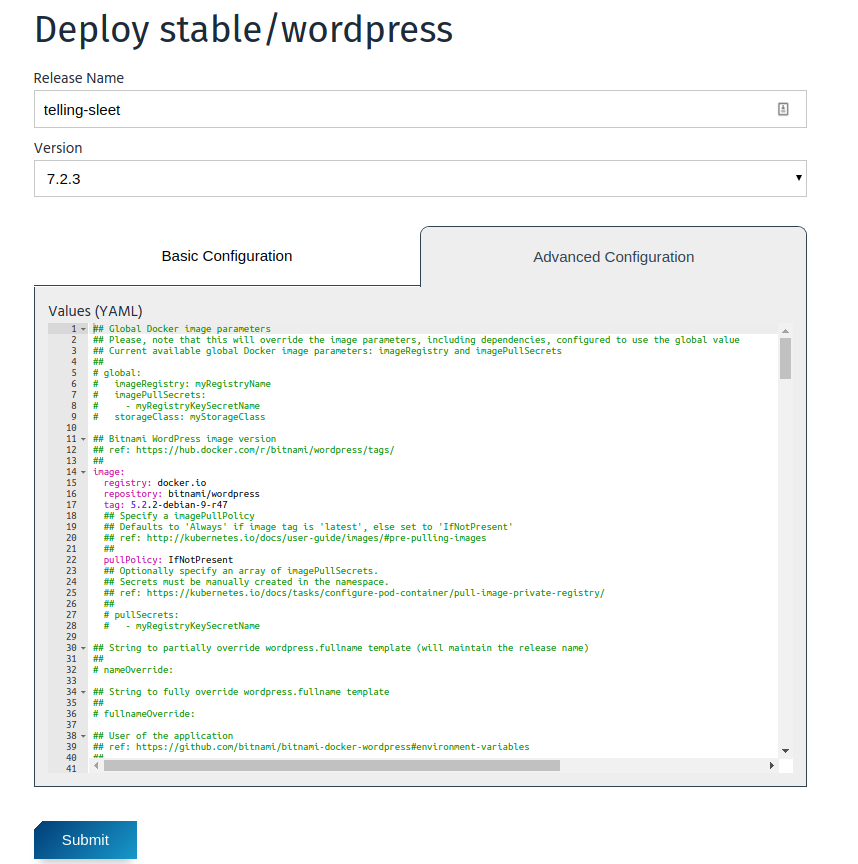The height and width of the screenshot is (864, 858).
Task: Switch to the Basic Configuration tab
Action: tap(227, 256)
